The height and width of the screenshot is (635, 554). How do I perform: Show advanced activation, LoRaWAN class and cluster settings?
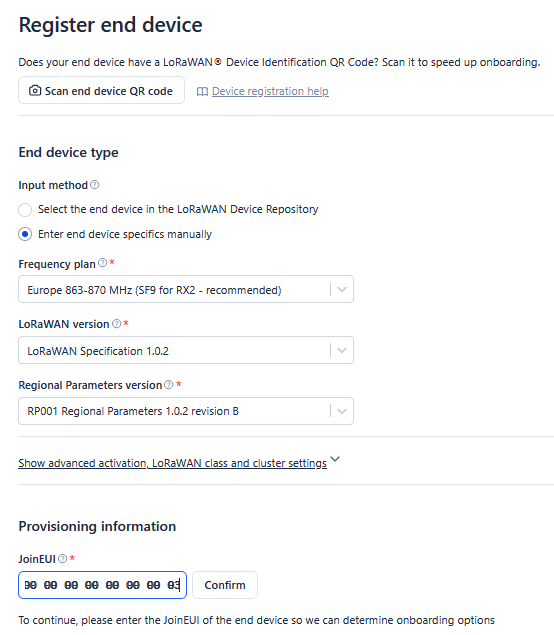(x=173, y=463)
